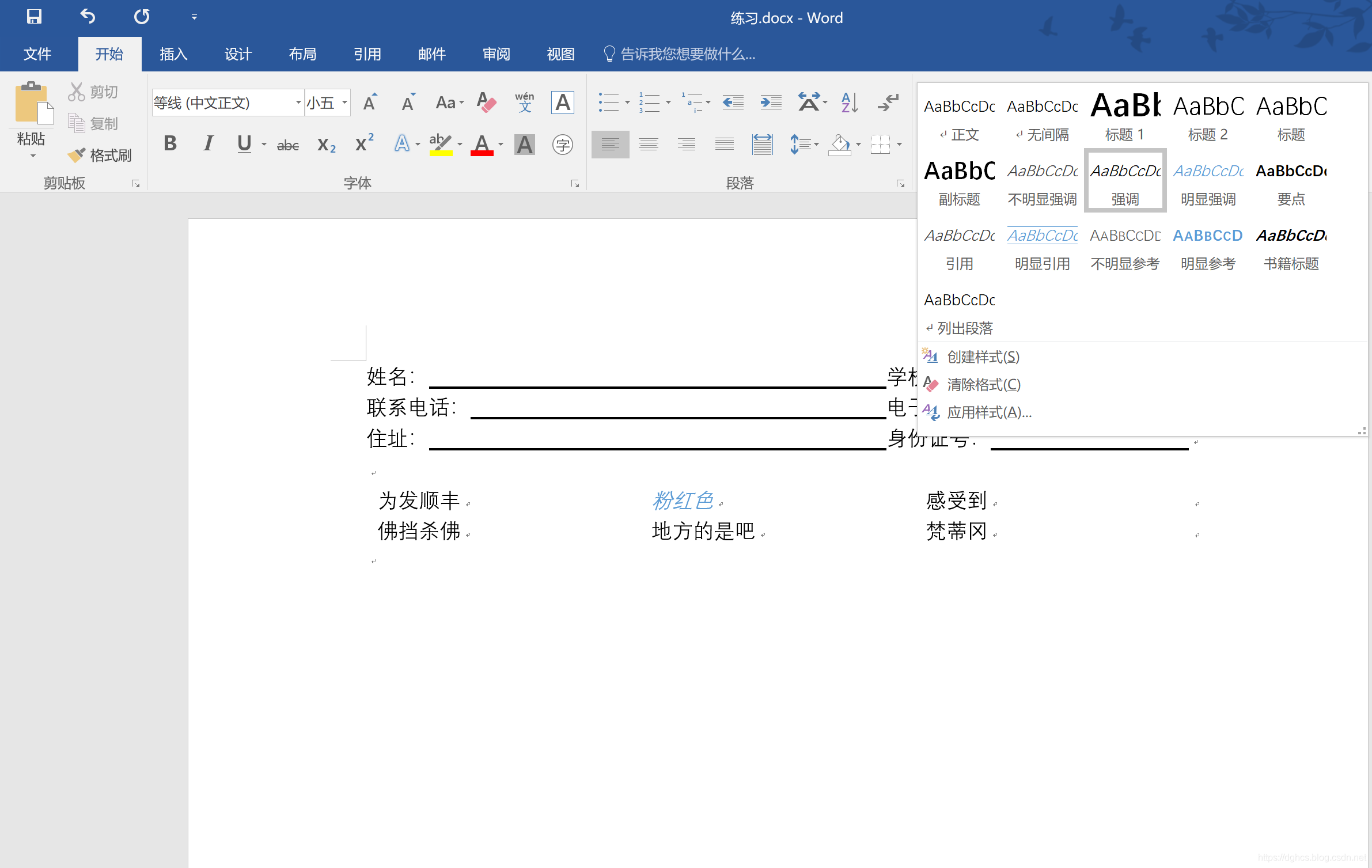
Task: Click the Clear Formatting eraser icon in font group
Action: pos(487,103)
